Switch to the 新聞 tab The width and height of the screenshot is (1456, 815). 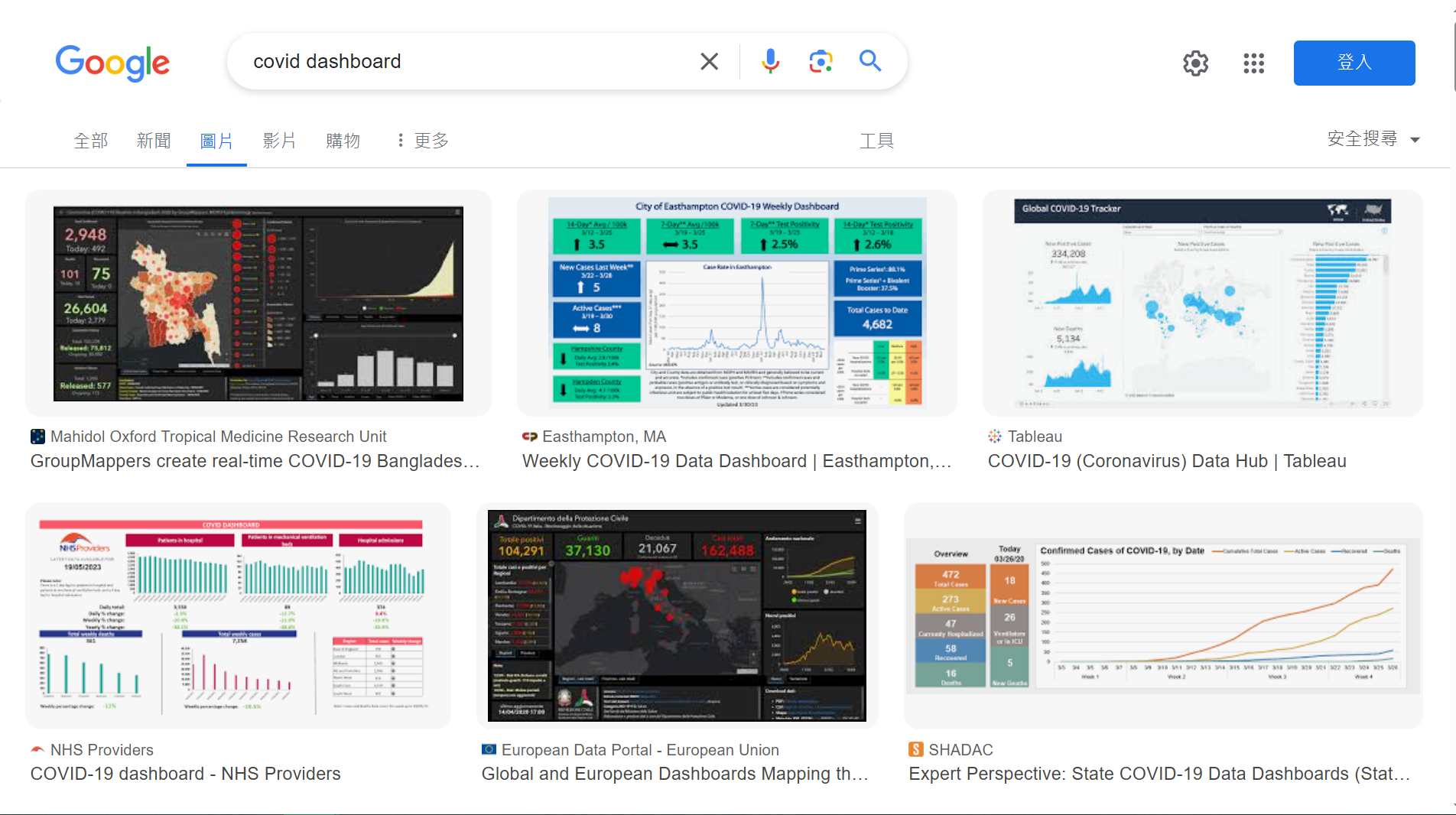(x=153, y=141)
